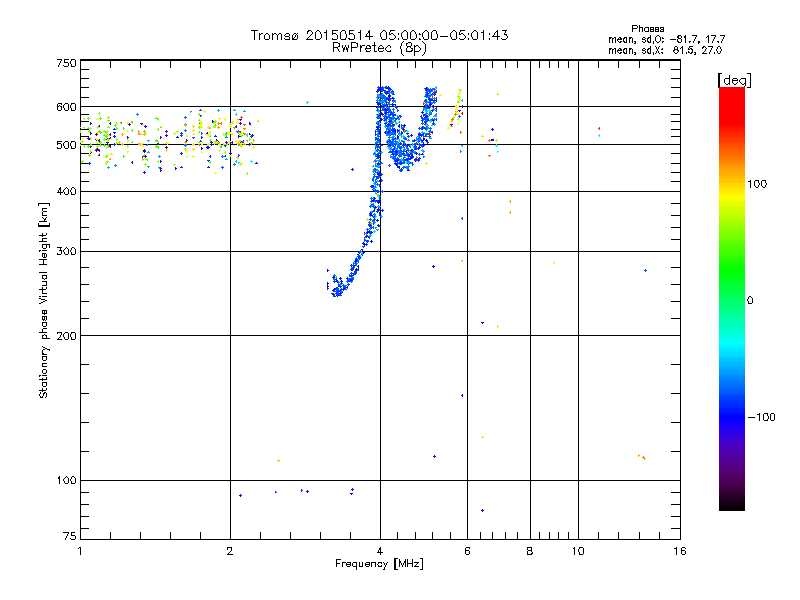Click the "Phases" header text
The image size is (800, 600).
coord(647,29)
